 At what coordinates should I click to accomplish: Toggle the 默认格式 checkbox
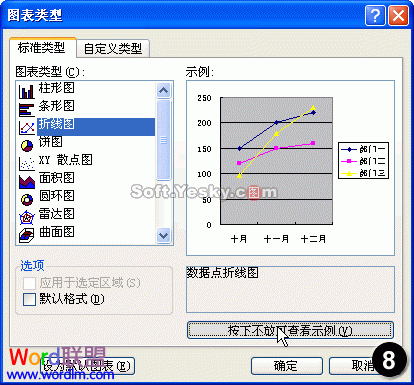coord(29,299)
